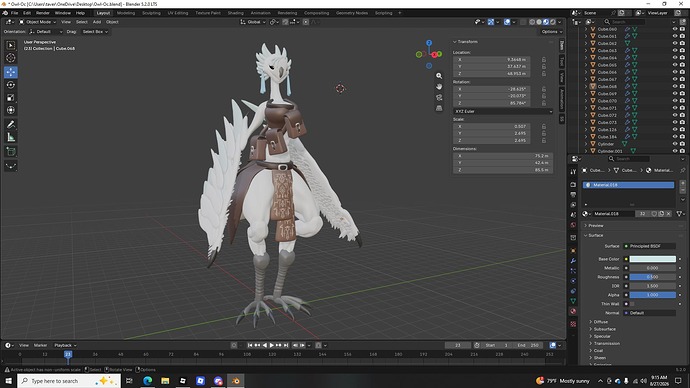Select the Rotate tool
The image size is (690, 388).
(11, 85)
